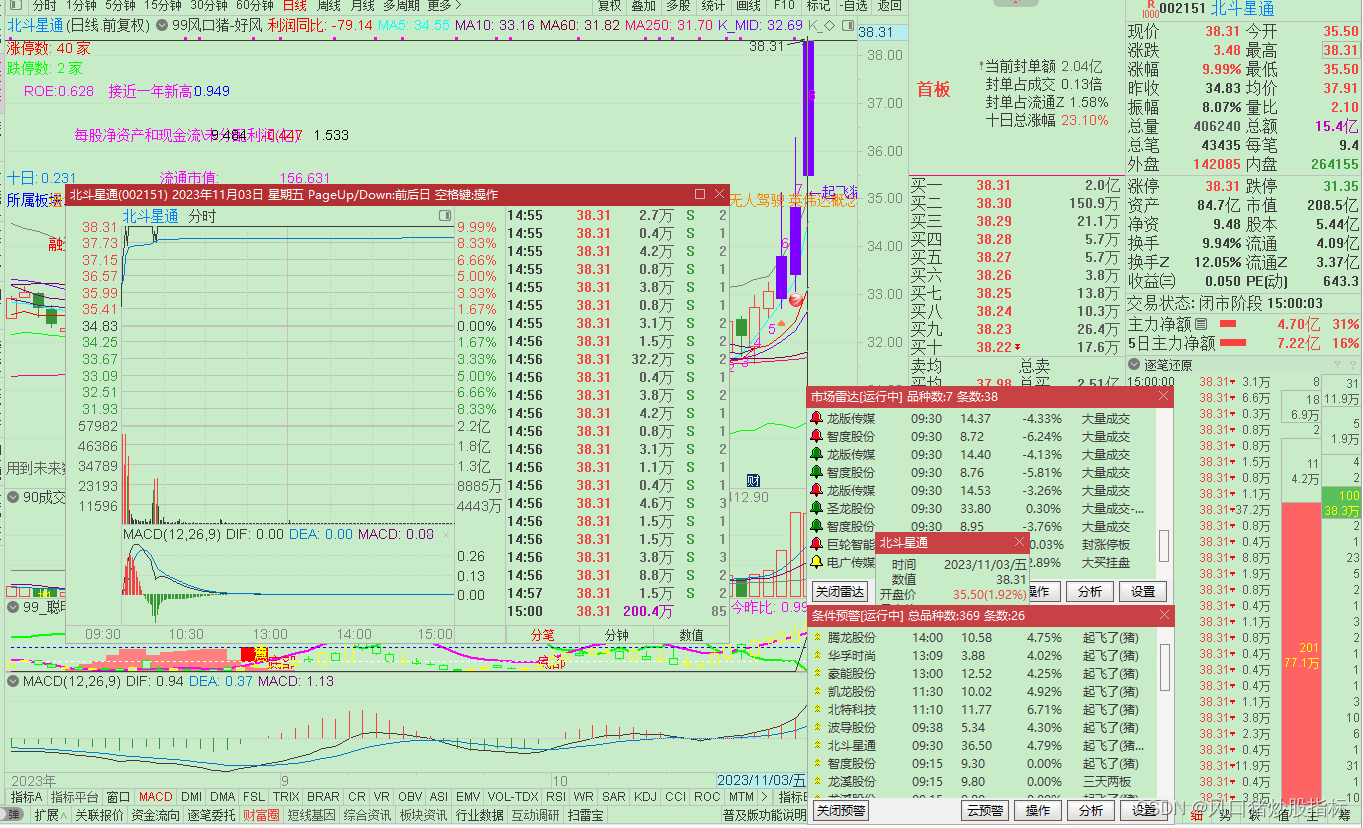
Task: Expand the 更多 periods menu
Action: tap(445, 6)
